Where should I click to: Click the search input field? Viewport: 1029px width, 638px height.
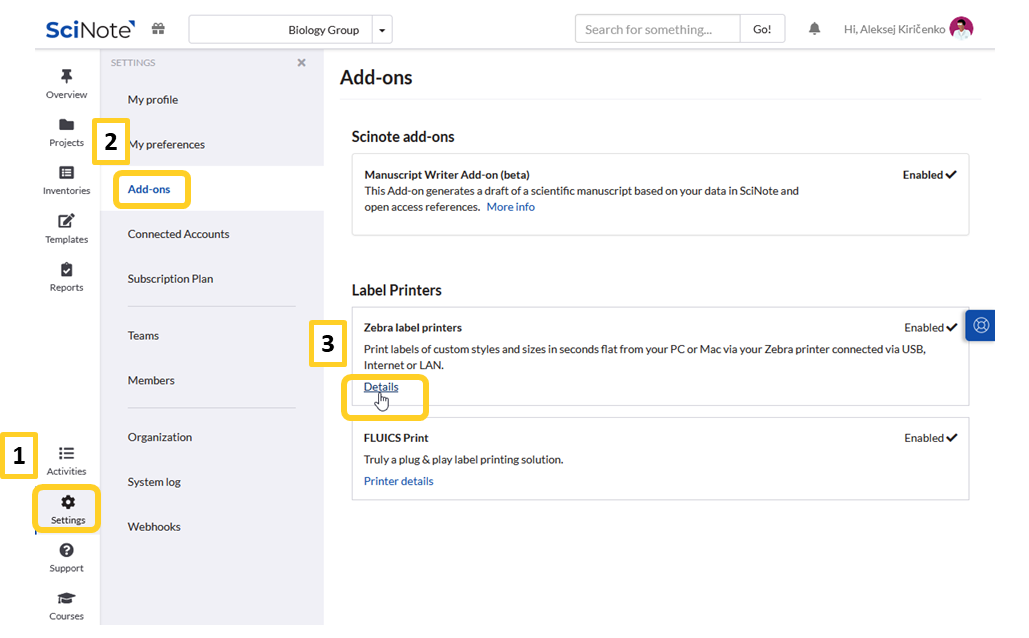tap(657, 29)
